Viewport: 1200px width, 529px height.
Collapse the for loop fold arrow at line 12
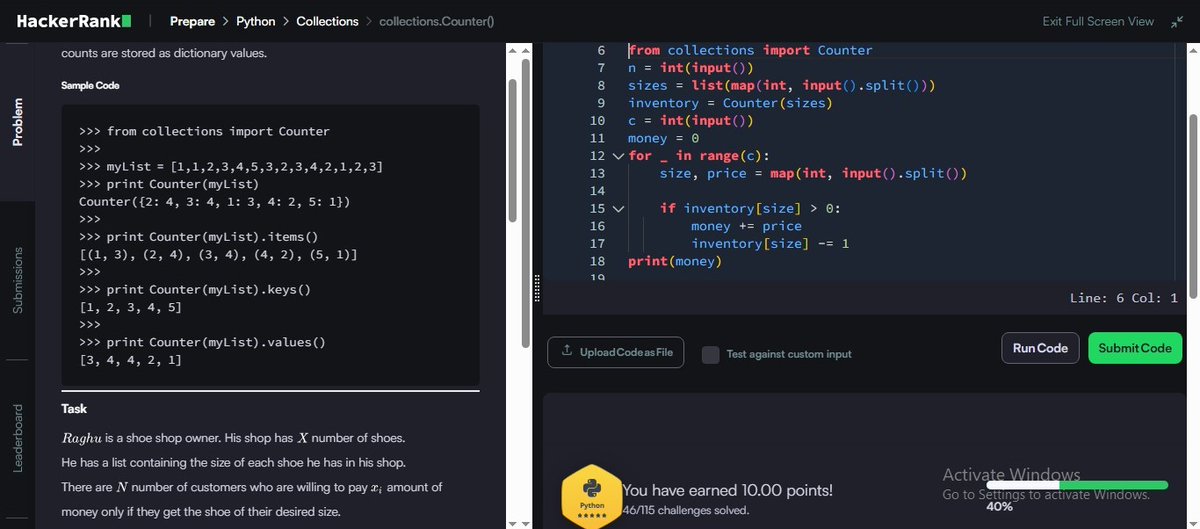coord(617,156)
